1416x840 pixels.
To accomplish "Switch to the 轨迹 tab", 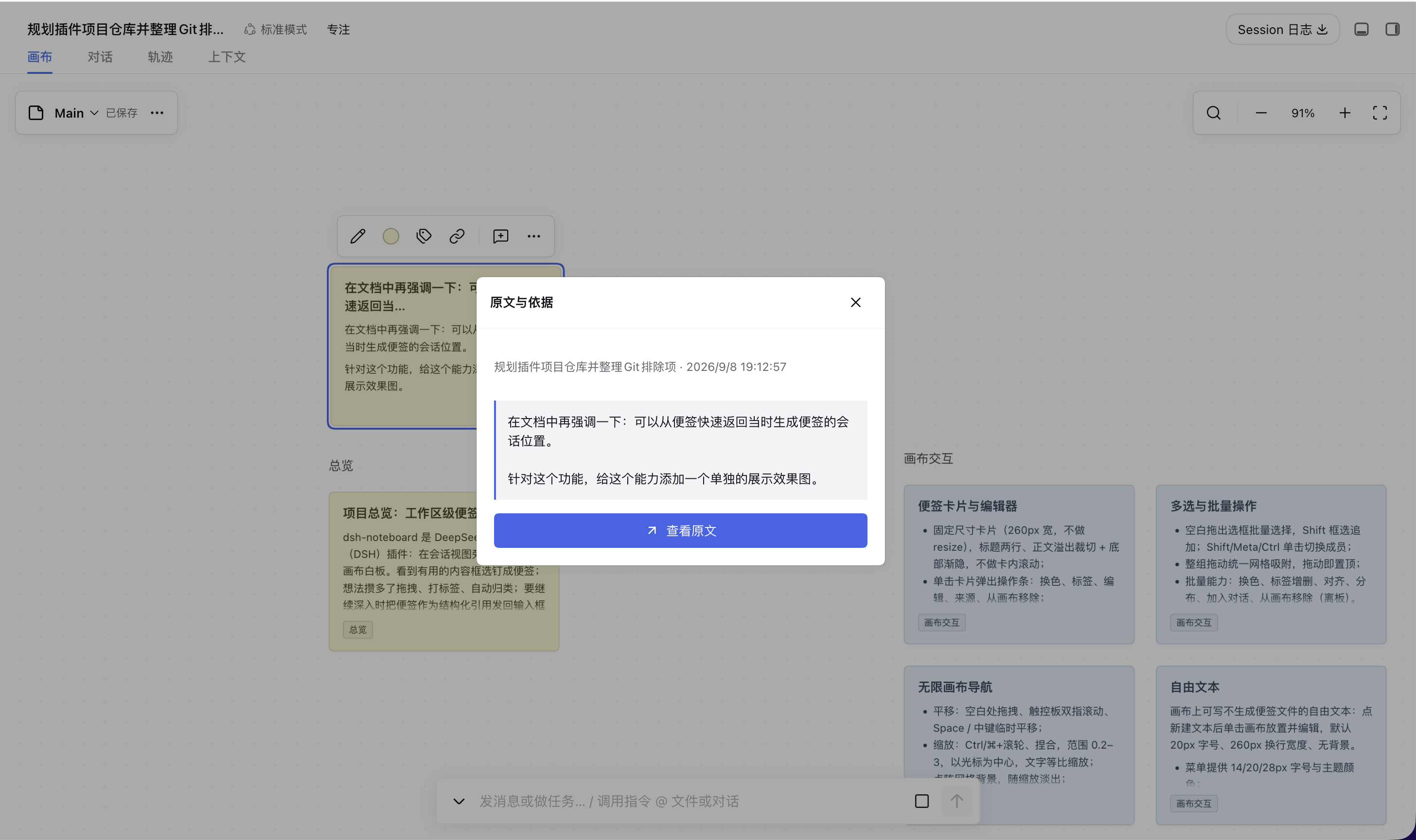I will click(x=160, y=56).
